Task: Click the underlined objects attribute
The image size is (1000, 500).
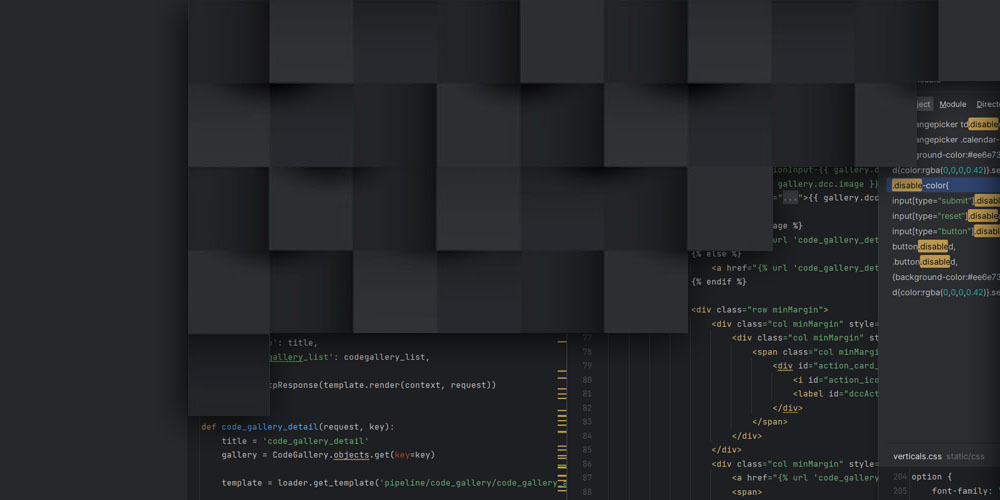Action: tap(352, 455)
